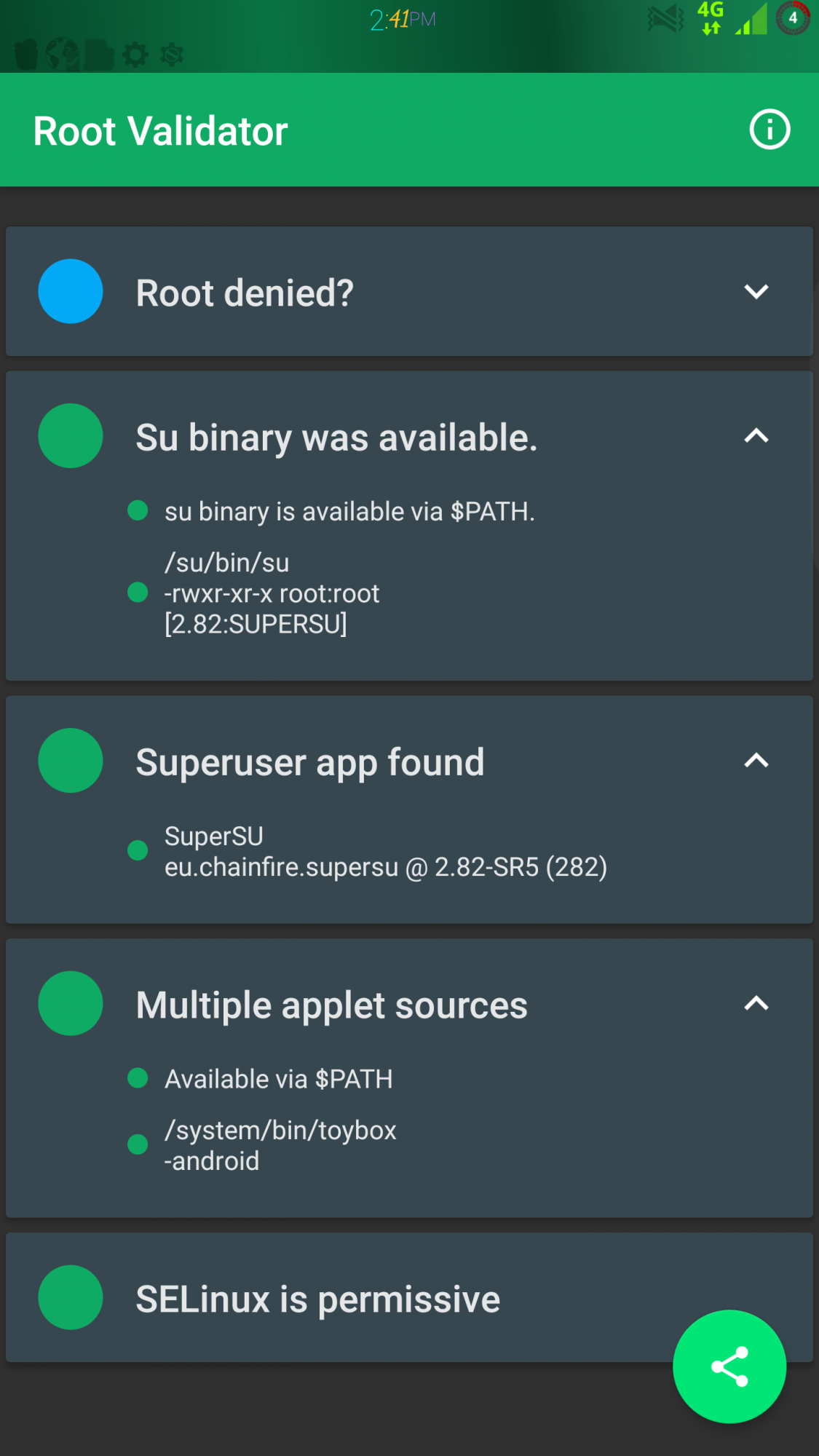Click blue status circle for Root denied
This screenshot has width=819, height=1456.
[x=71, y=291]
